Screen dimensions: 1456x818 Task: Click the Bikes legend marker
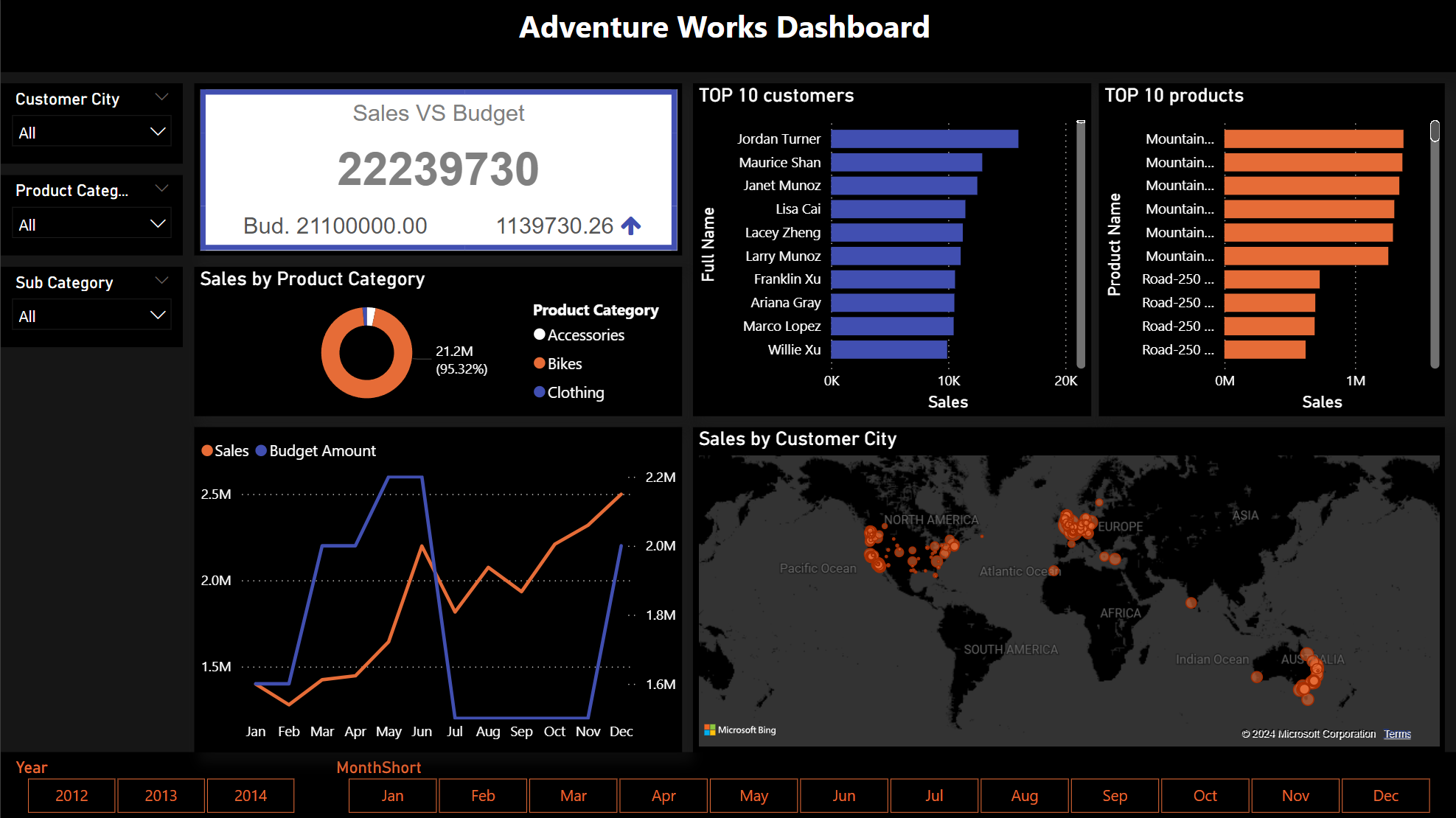click(x=540, y=363)
